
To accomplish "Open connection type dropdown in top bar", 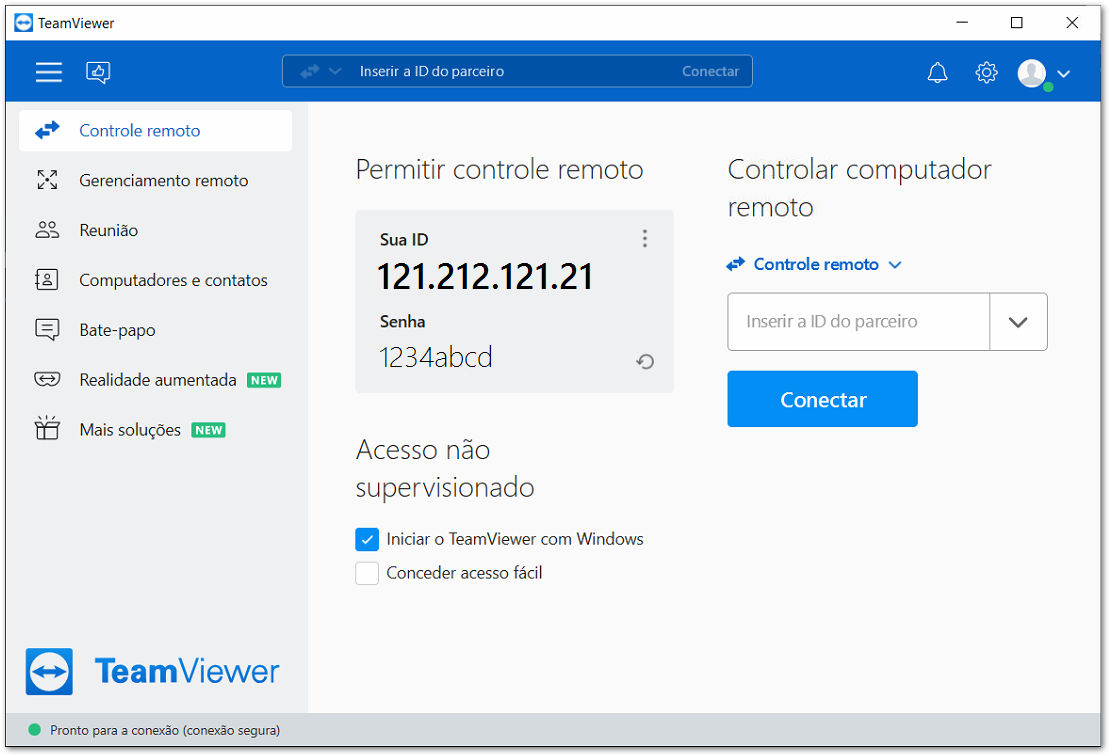I will click(x=321, y=71).
